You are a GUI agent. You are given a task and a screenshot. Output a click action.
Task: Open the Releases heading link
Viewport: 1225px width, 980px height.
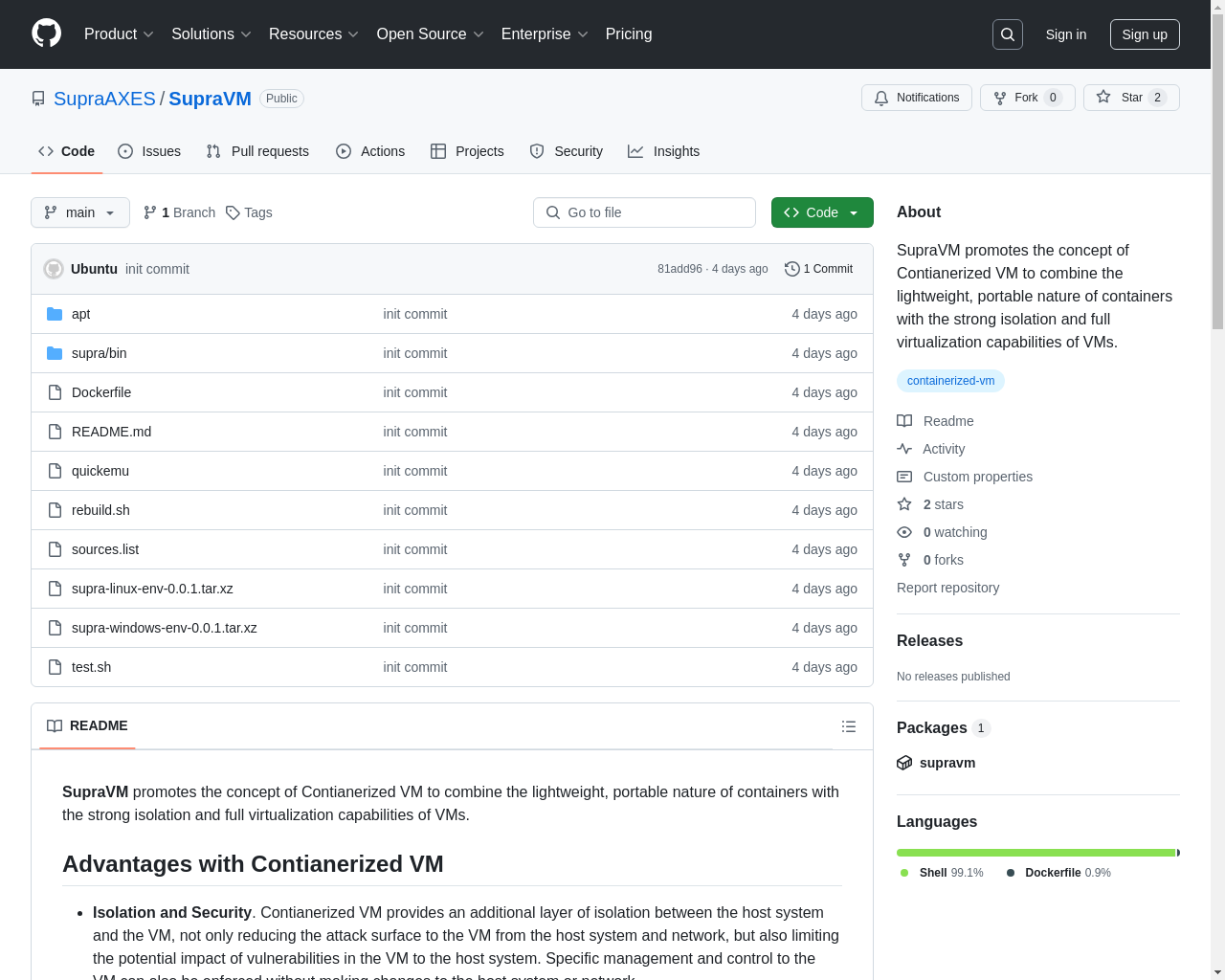point(929,641)
